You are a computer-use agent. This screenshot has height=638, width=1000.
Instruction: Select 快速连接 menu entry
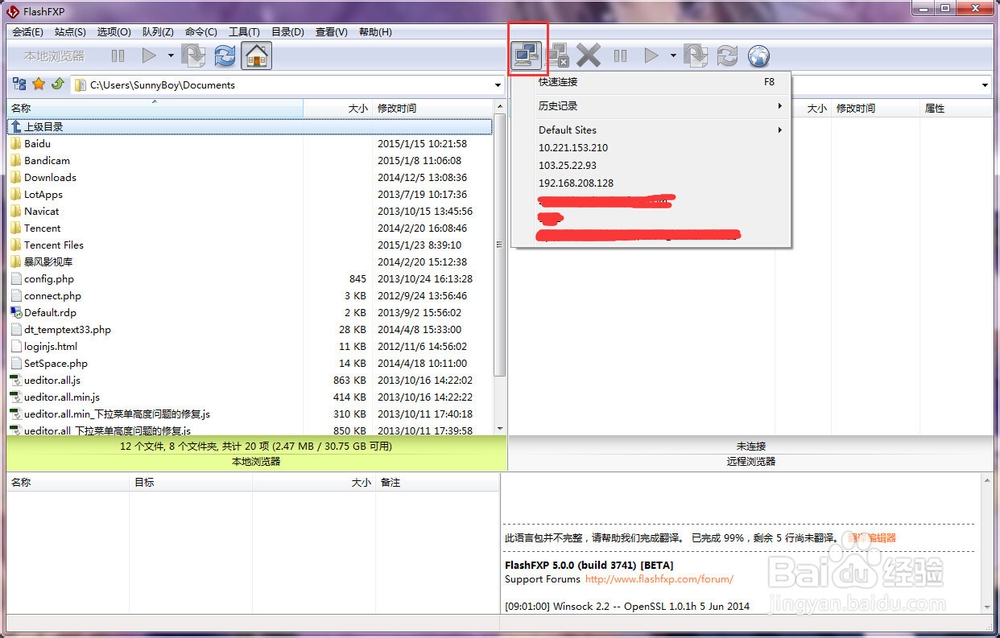pyautogui.click(x=651, y=82)
